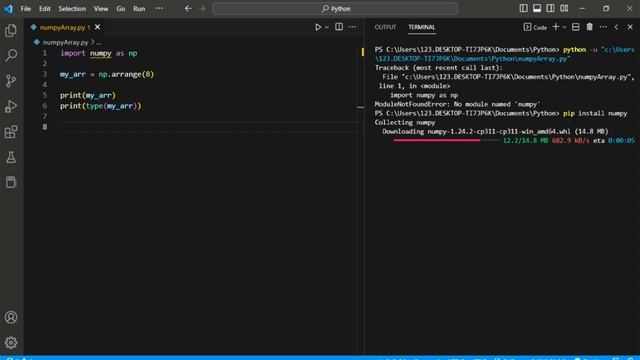Open the Selection menu

click(x=72, y=9)
